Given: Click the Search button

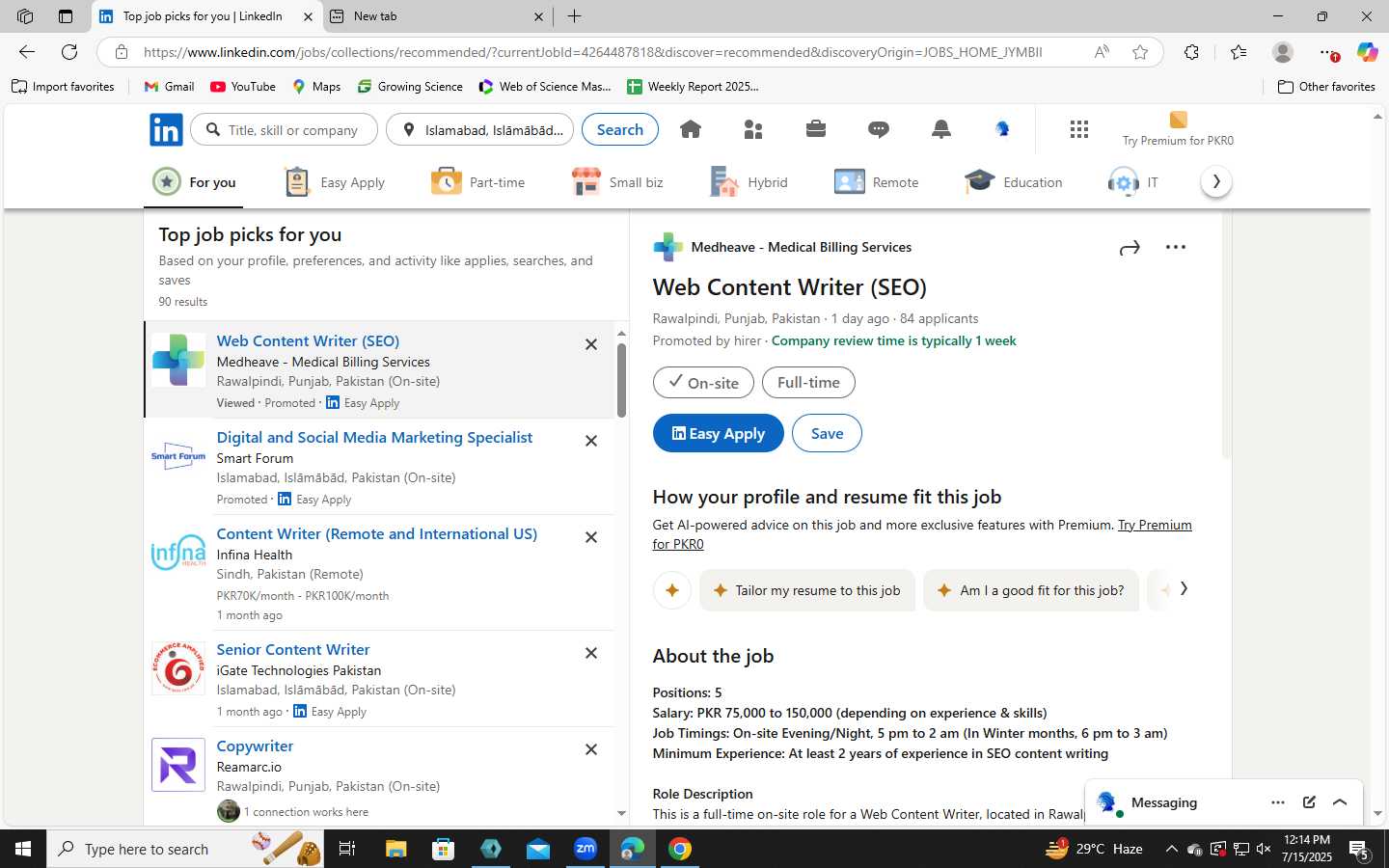Looking at the screenshot, I should tap(620, 129).
